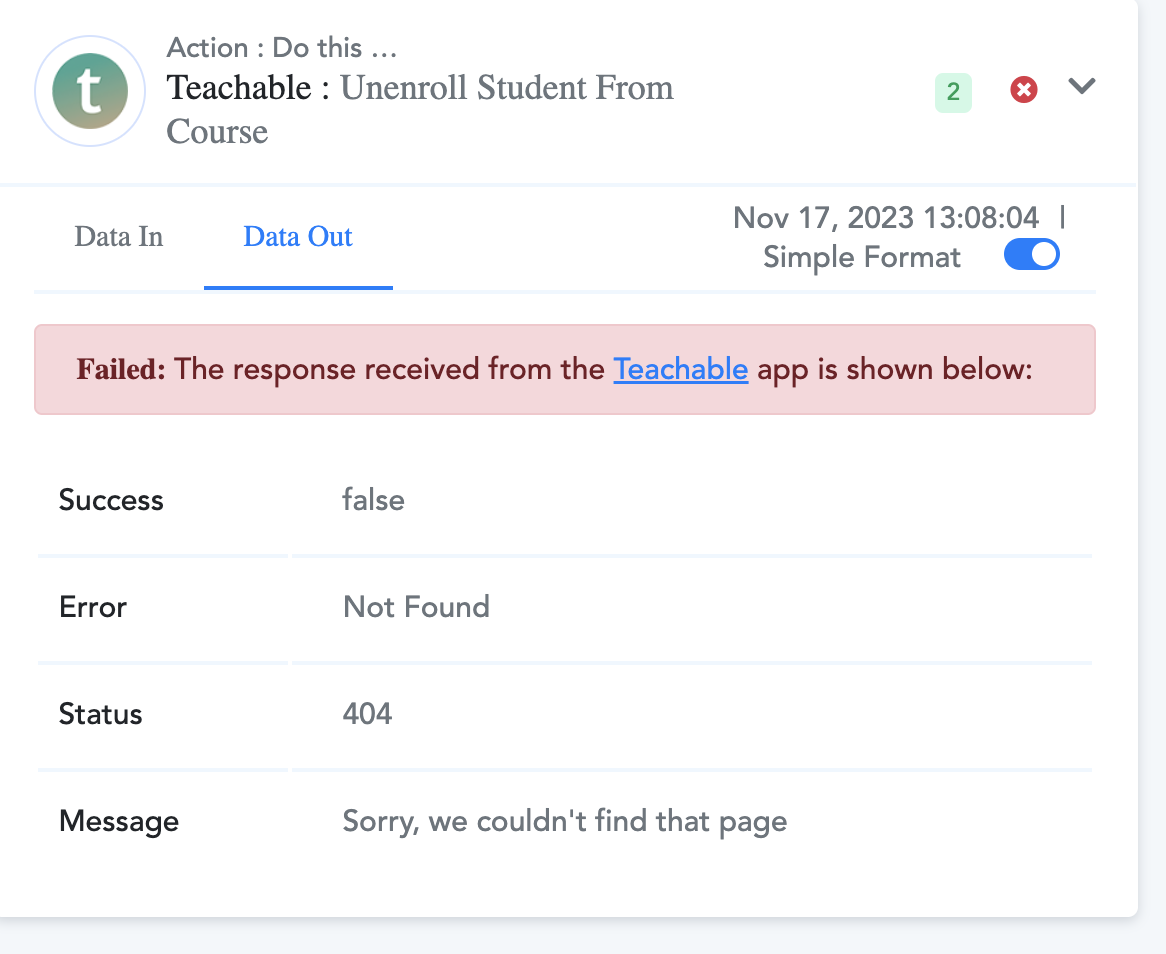Switch to the Data In tab
The width and height of the screenshot is (1166, 954).
(x=119, y=237)
